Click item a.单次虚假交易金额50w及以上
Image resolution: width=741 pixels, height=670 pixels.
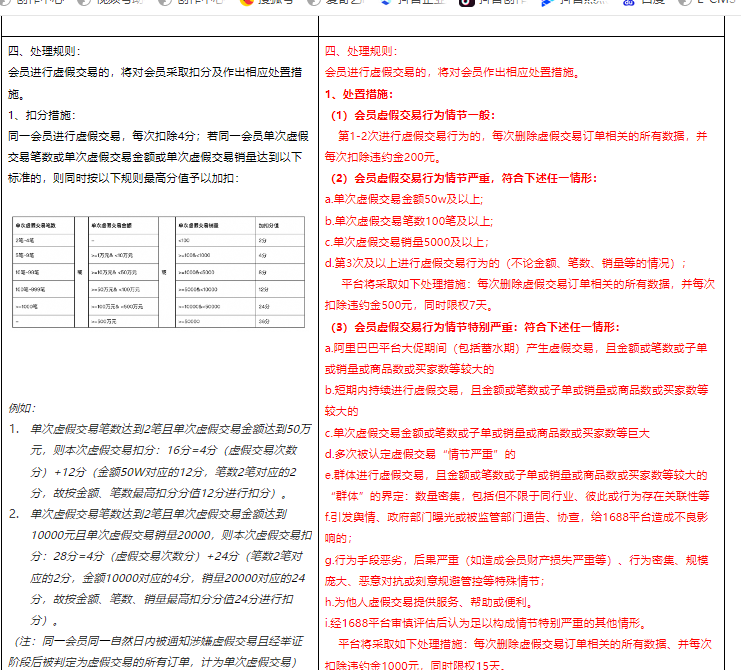(x=404, y=199)
